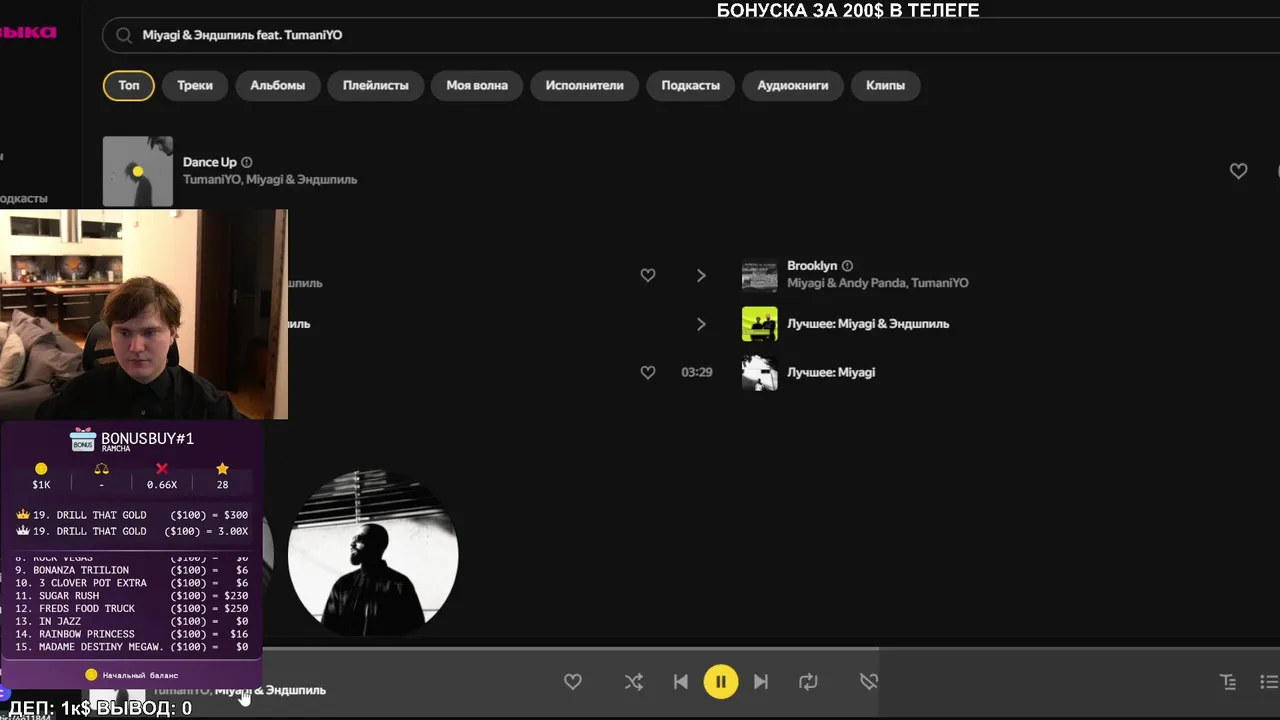Click the RAINBOW PRINCESS row
Viewport: 1280px width, 720px height.
click(x=131, y=635)
